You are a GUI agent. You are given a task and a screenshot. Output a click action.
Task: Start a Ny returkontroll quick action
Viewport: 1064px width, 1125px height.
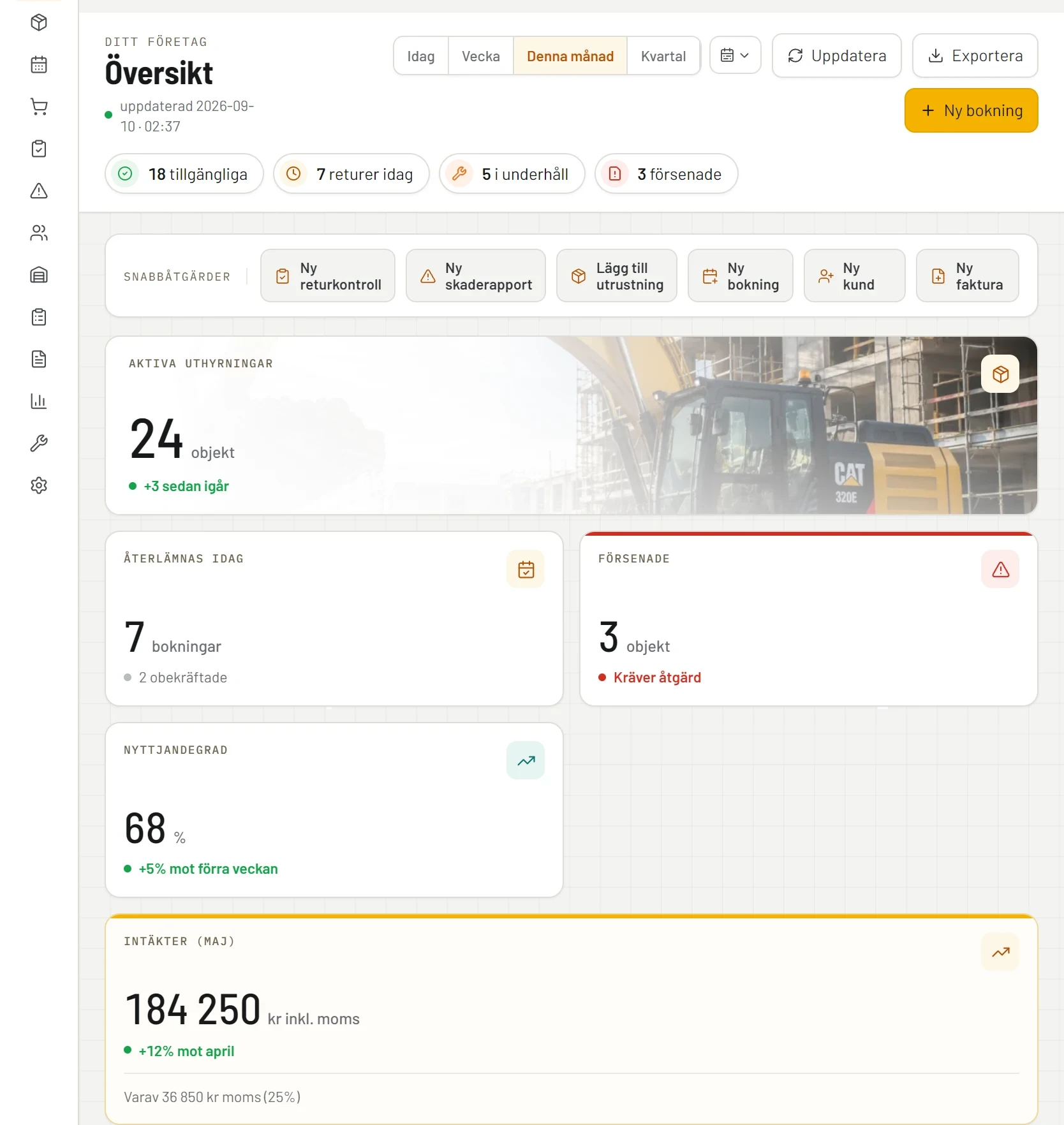[x=328, y=276]
